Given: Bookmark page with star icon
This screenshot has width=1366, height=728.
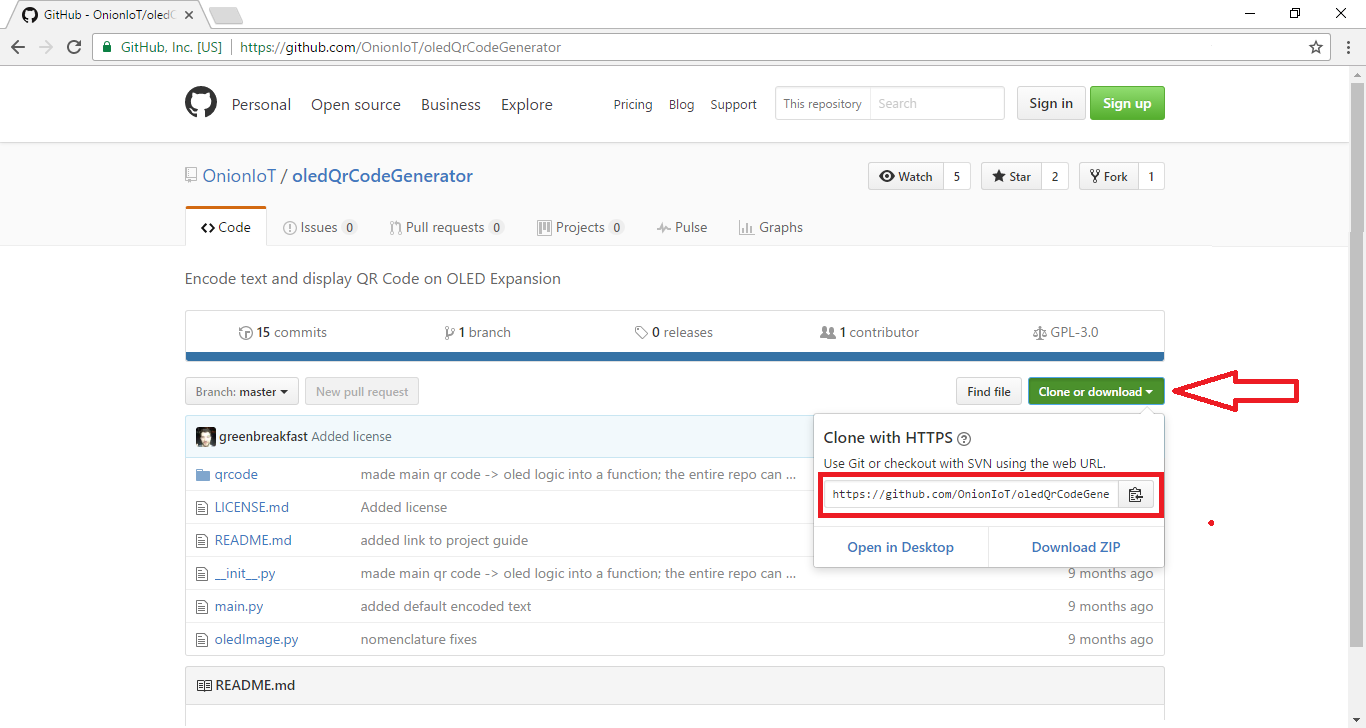Looking at the screenshot, I should click(x=1316, y=47).
